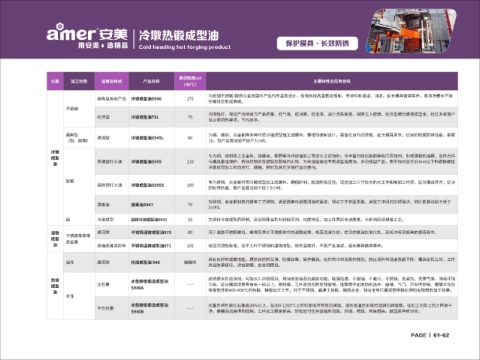Click the first purple column header cell
The width and height of the screenshot is (480, 360).
click(55, 81)
